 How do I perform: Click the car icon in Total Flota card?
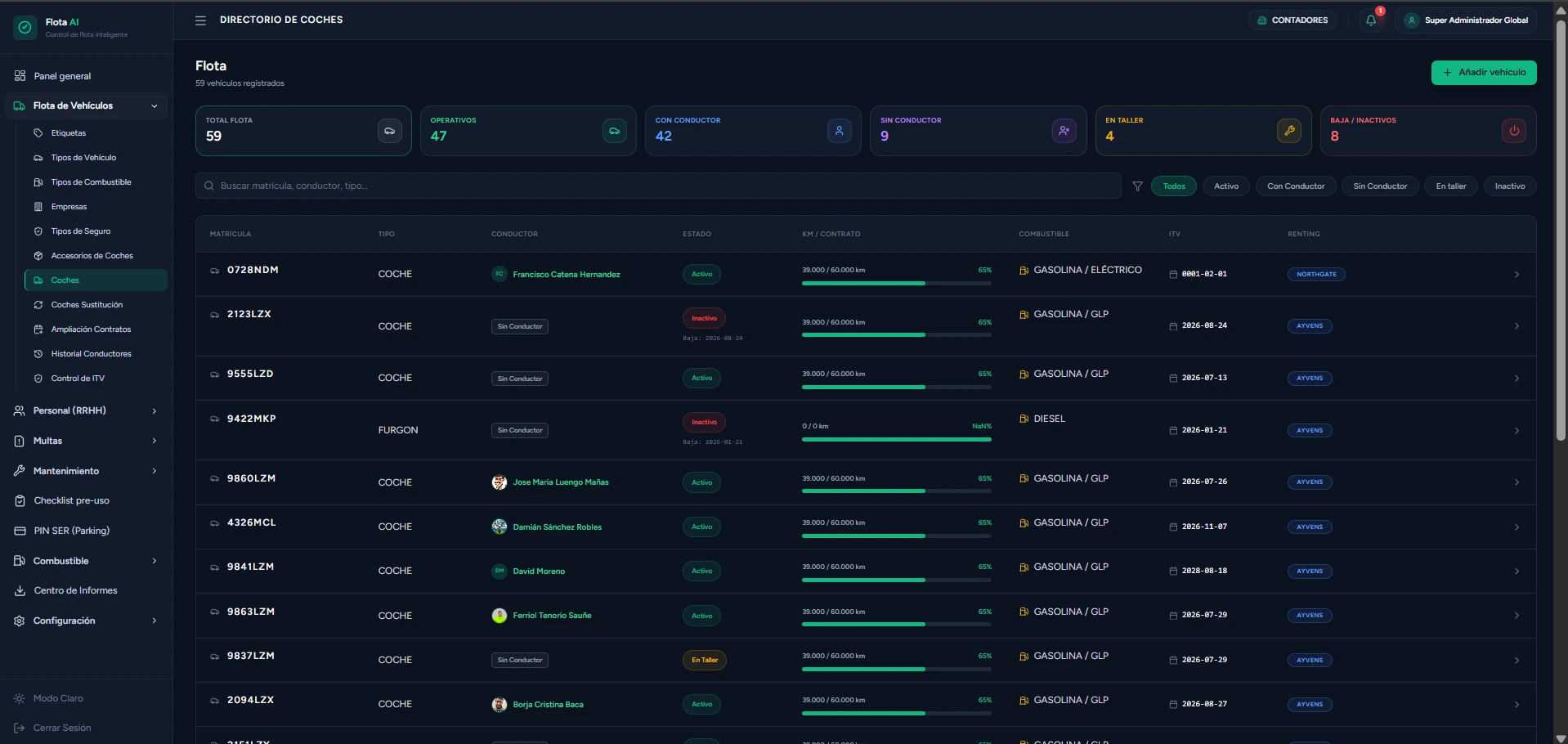(390, 131)
